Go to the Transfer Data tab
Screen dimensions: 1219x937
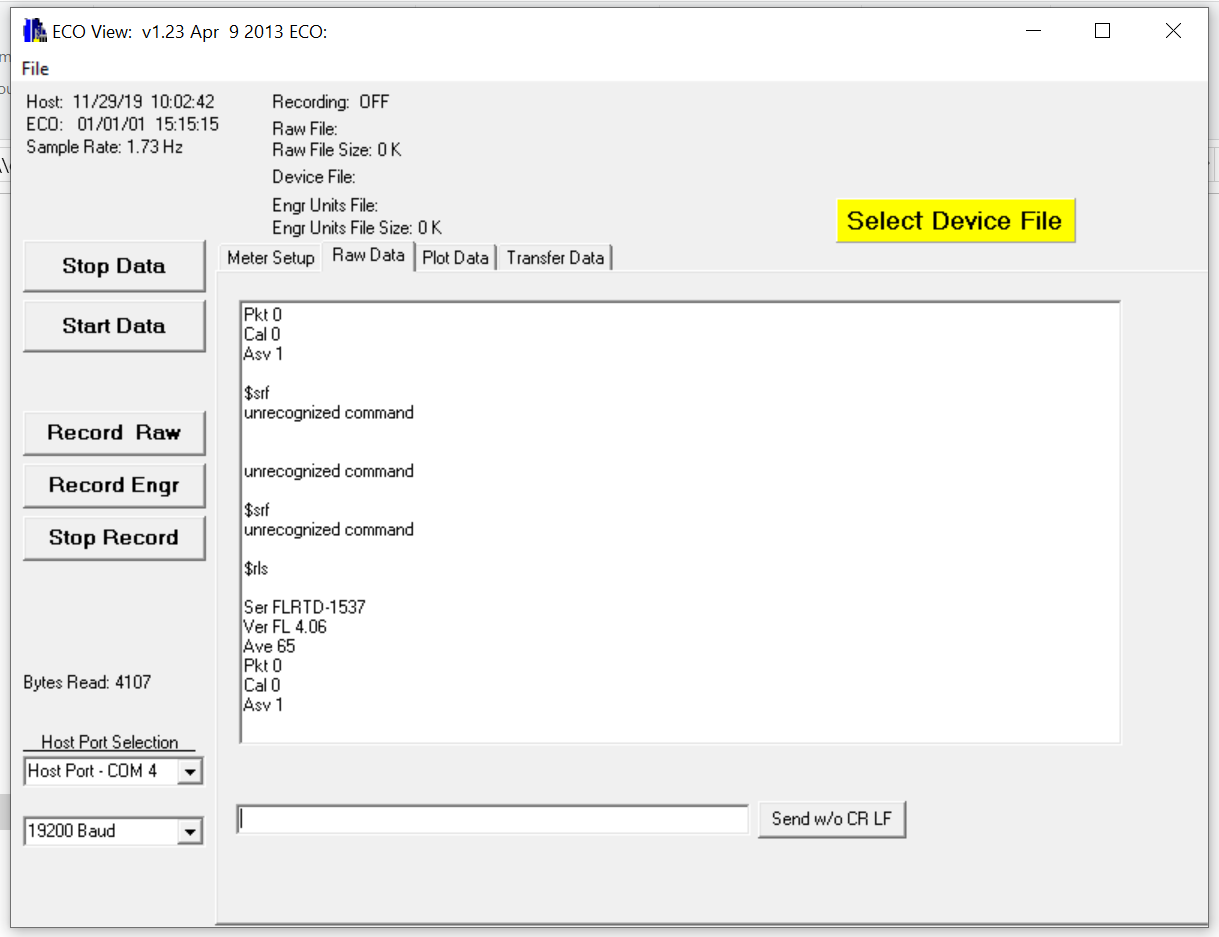point(555,258)
